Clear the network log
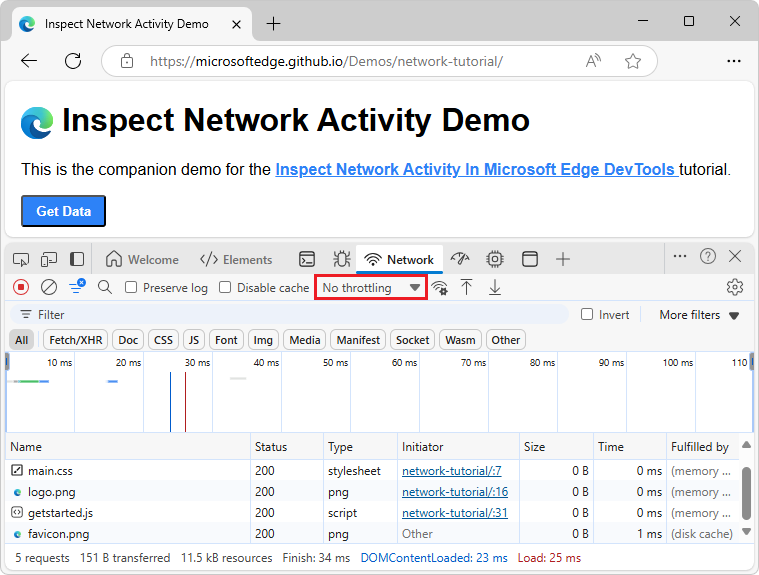The width and height of the screenshot is (759, 575). [x=49, y=288]
